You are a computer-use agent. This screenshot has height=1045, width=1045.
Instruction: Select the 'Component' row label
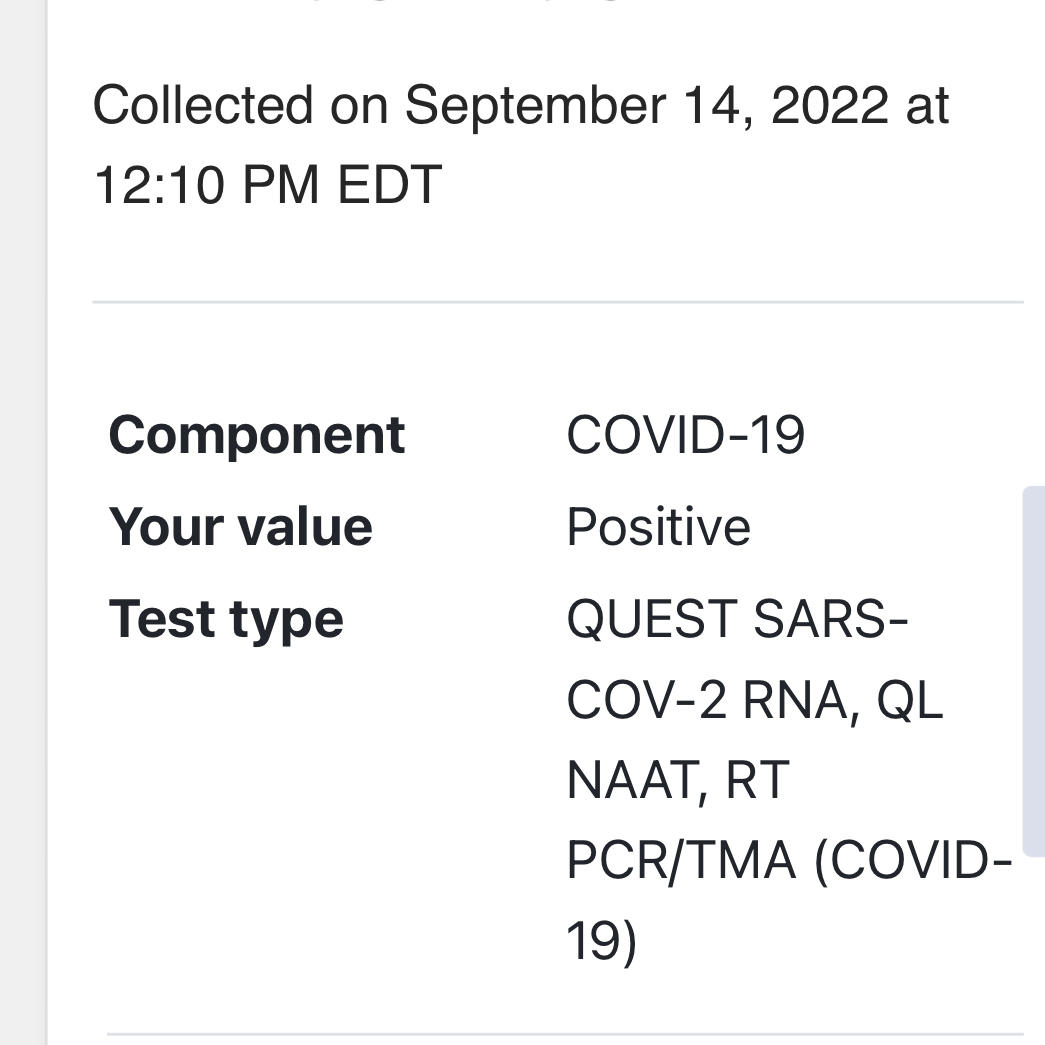coord(256,435)
